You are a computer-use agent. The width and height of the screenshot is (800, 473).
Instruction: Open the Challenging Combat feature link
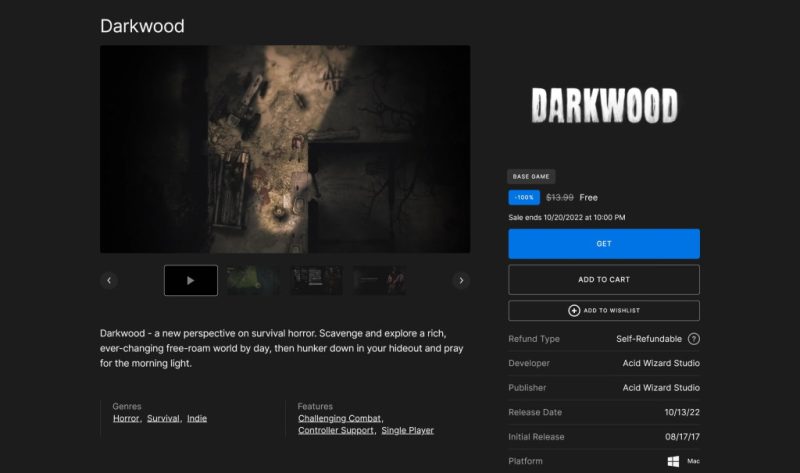[x=339, y=418]
